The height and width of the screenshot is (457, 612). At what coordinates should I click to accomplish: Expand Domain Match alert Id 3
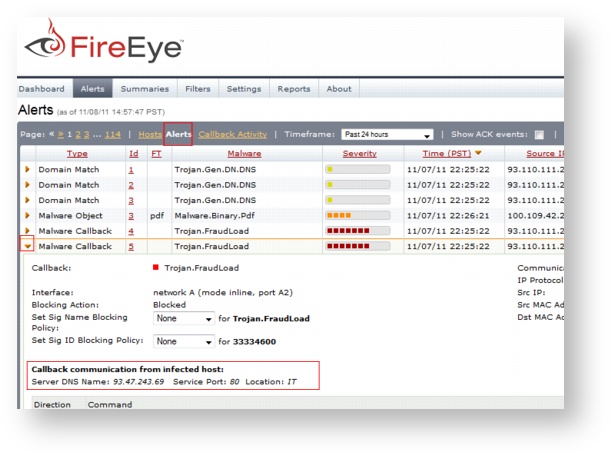(x=27, y=200)
